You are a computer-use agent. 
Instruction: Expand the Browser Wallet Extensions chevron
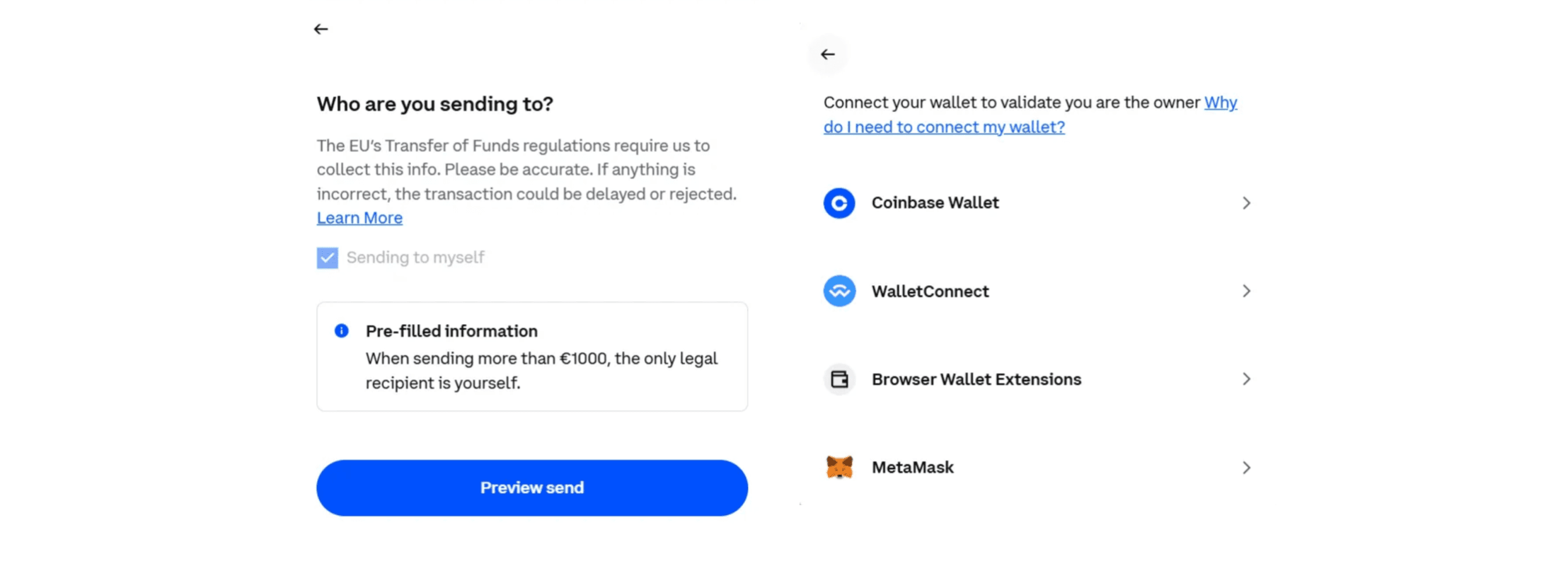(x=1247, y=379)
